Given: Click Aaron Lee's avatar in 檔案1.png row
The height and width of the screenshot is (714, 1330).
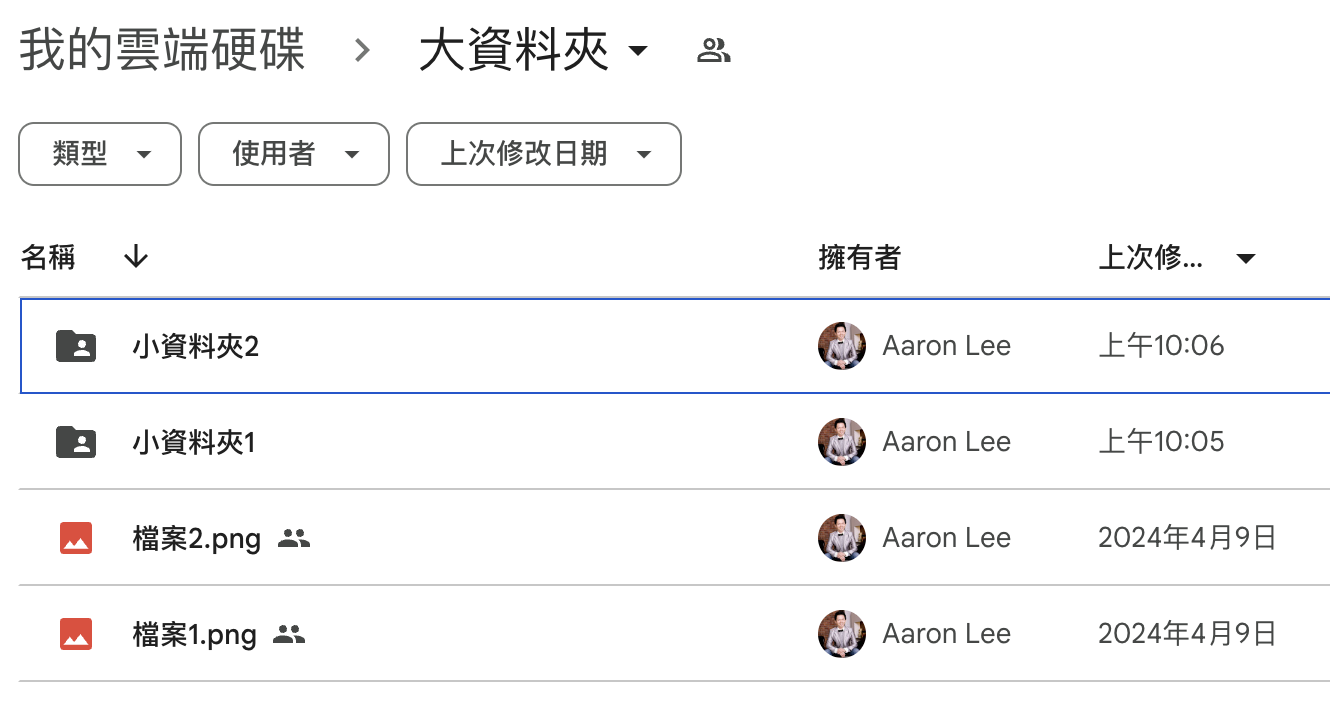Looking at the screenshot, I should pyautogui.click(x=842, y=634).
